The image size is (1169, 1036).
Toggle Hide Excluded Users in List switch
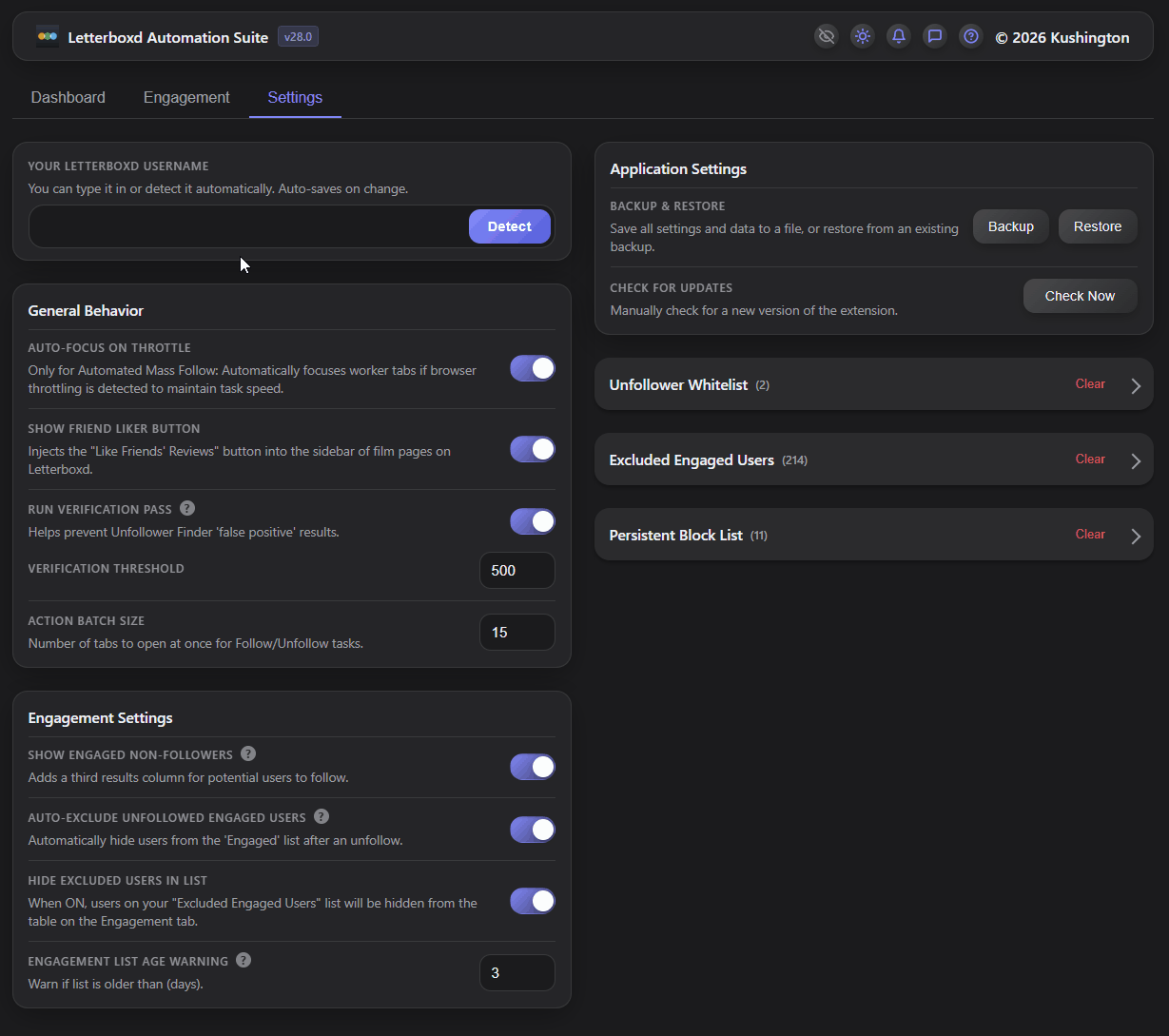pos(533,901)
